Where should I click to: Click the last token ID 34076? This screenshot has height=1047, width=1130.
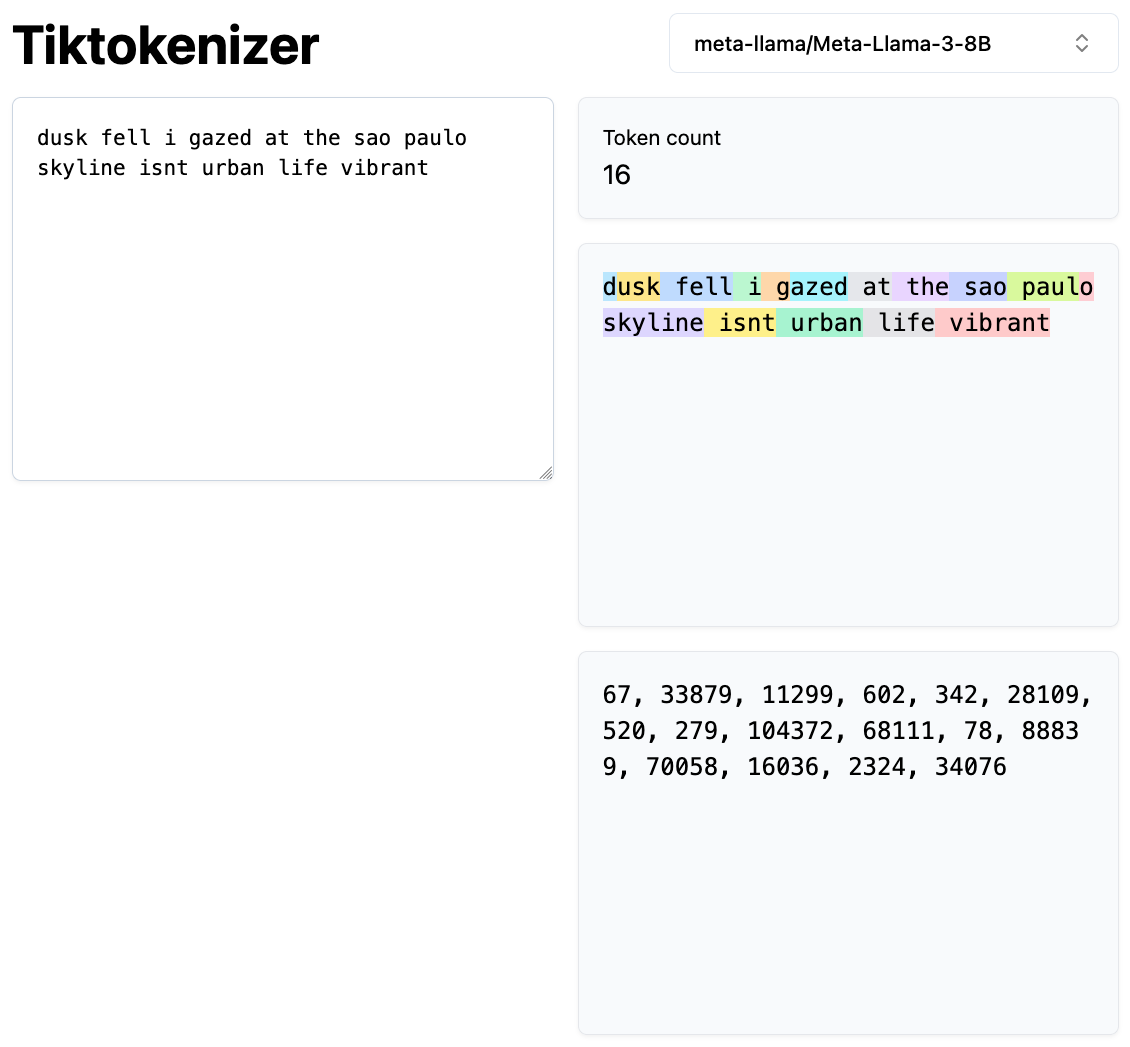970,767
